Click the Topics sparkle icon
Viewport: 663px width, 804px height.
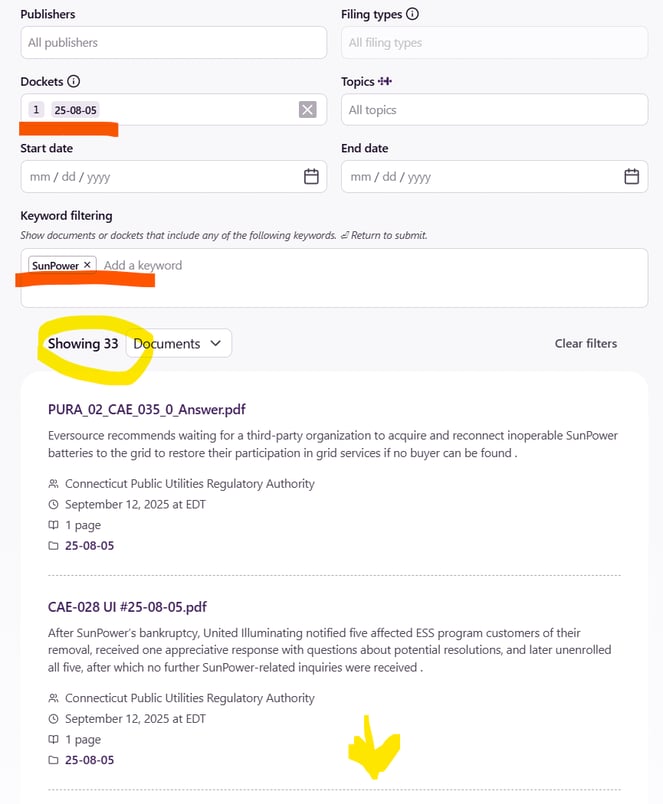(385, 81)
